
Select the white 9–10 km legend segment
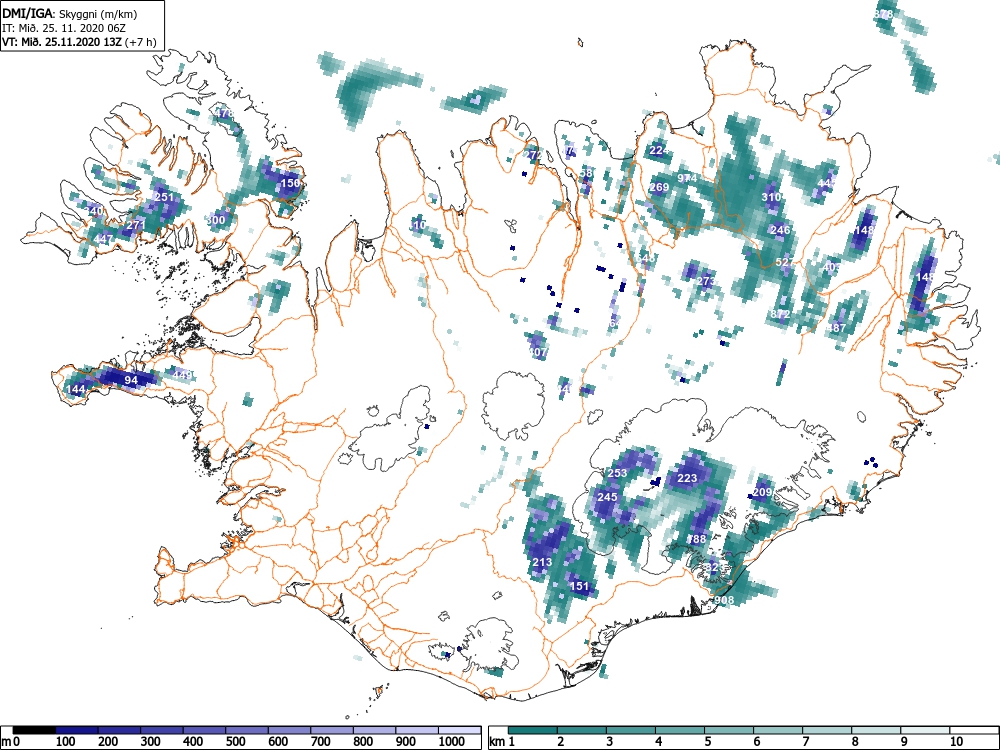pyautogui.click(x=926, y=730)
